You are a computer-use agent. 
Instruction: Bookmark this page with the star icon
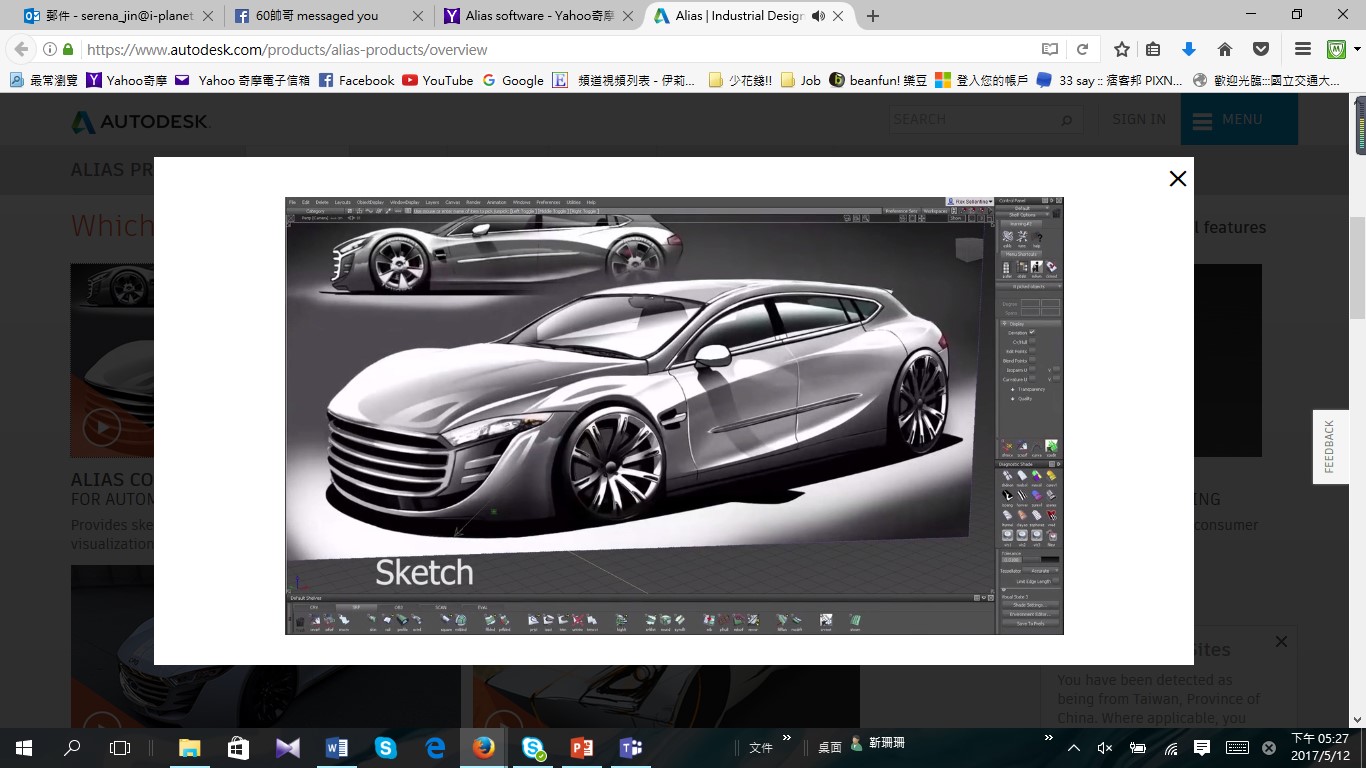pos(1122,49)
